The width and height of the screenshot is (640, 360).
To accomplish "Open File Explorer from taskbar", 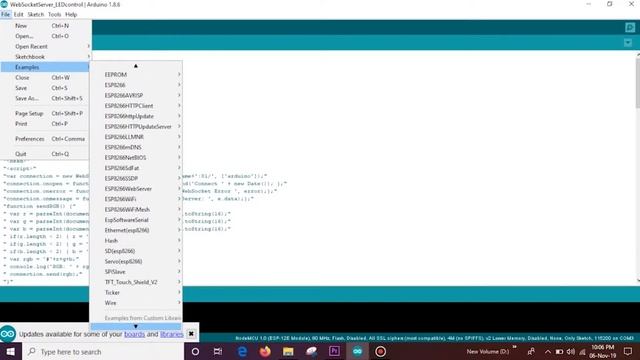I will pos(288,351).
